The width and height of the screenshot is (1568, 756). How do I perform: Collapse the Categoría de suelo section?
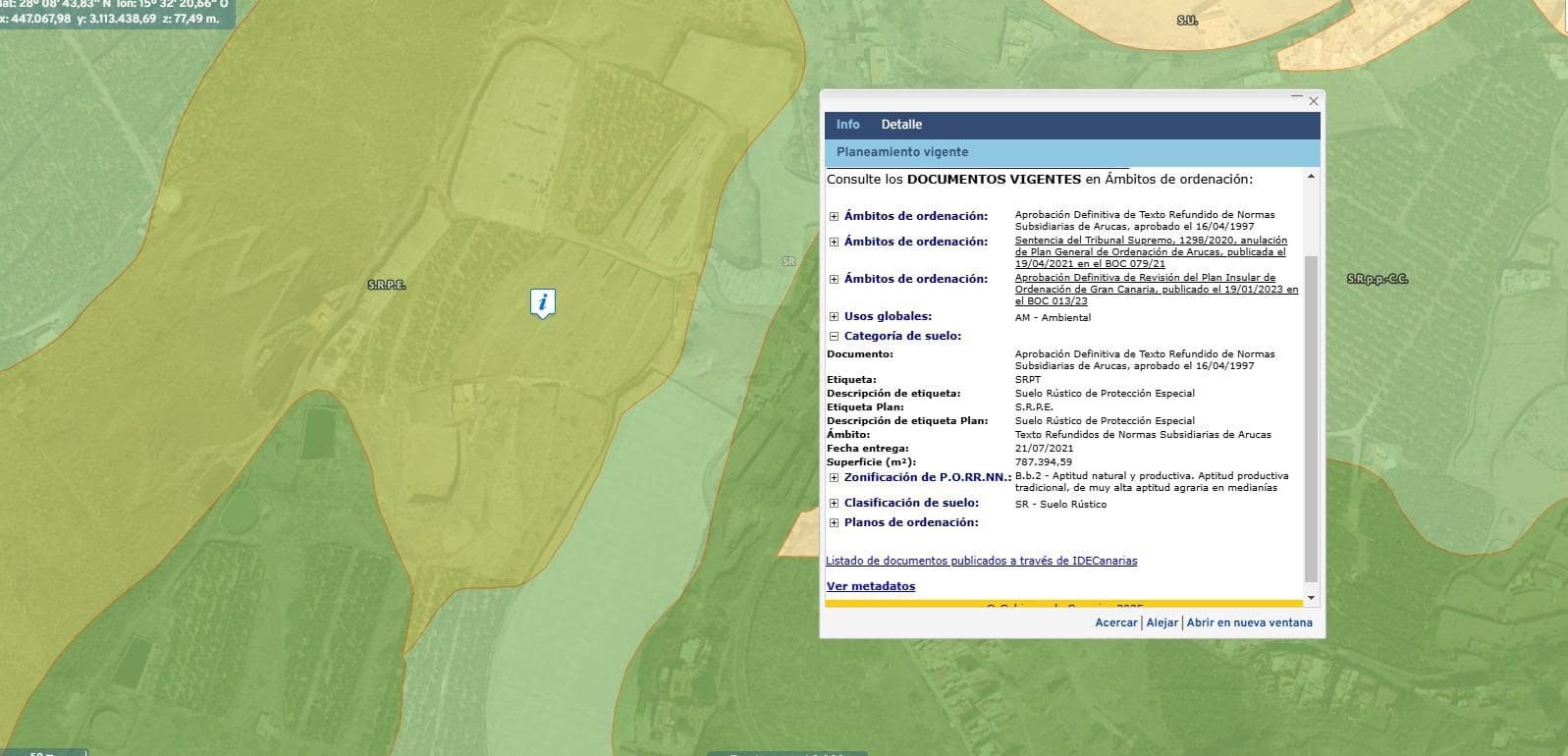(x=834, y=337)
